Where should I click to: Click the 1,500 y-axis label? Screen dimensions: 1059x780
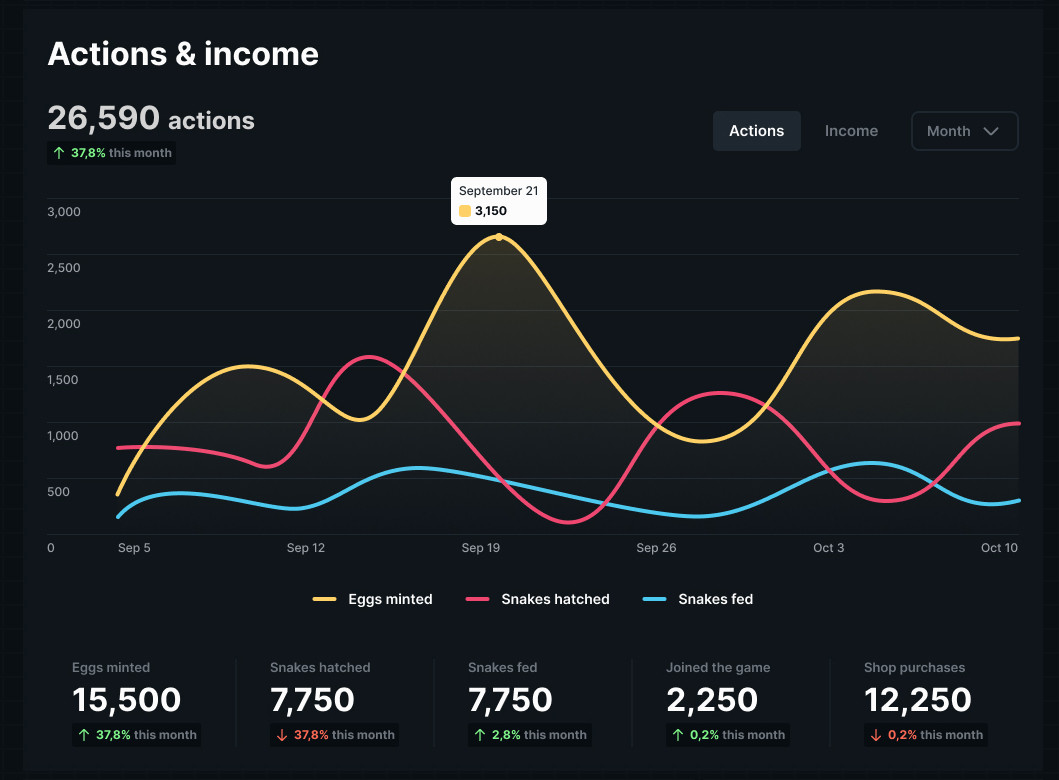coord(63,380)
